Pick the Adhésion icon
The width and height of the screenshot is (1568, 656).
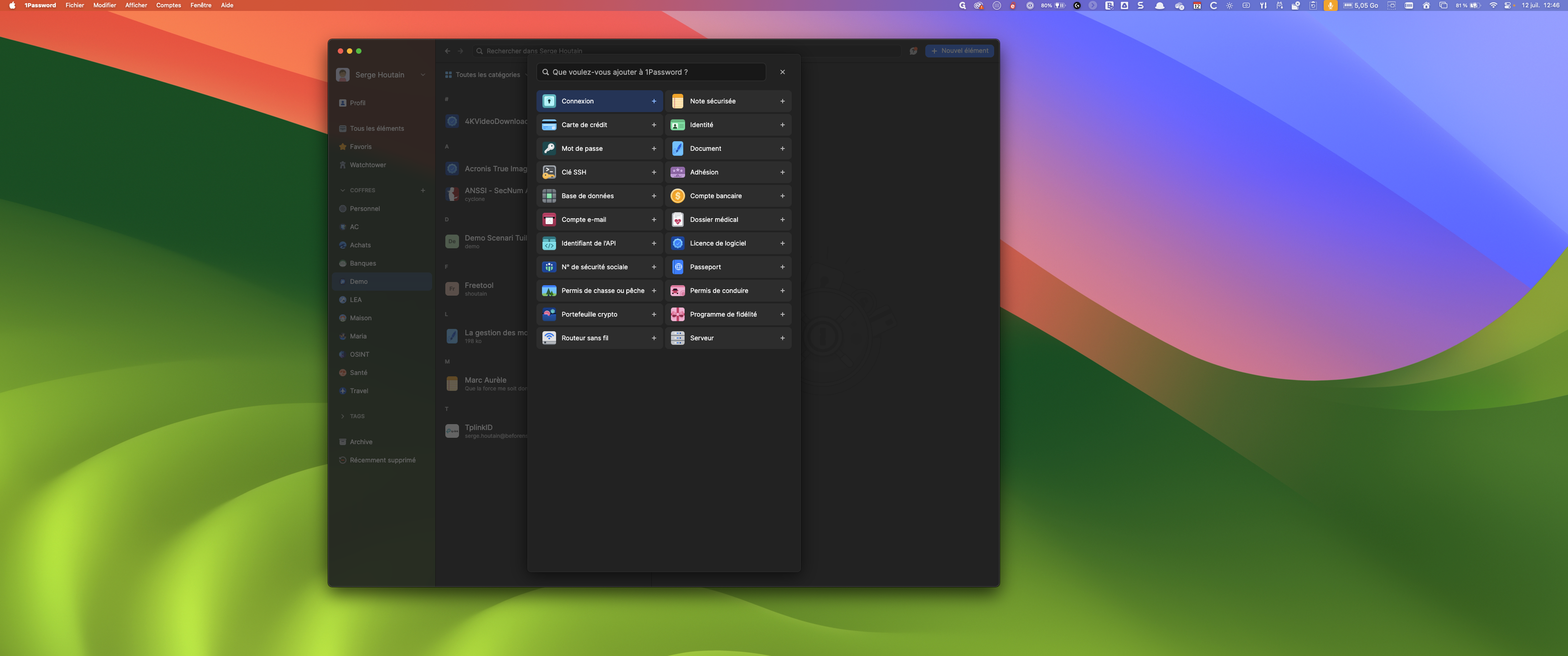(x=677, y=172)
